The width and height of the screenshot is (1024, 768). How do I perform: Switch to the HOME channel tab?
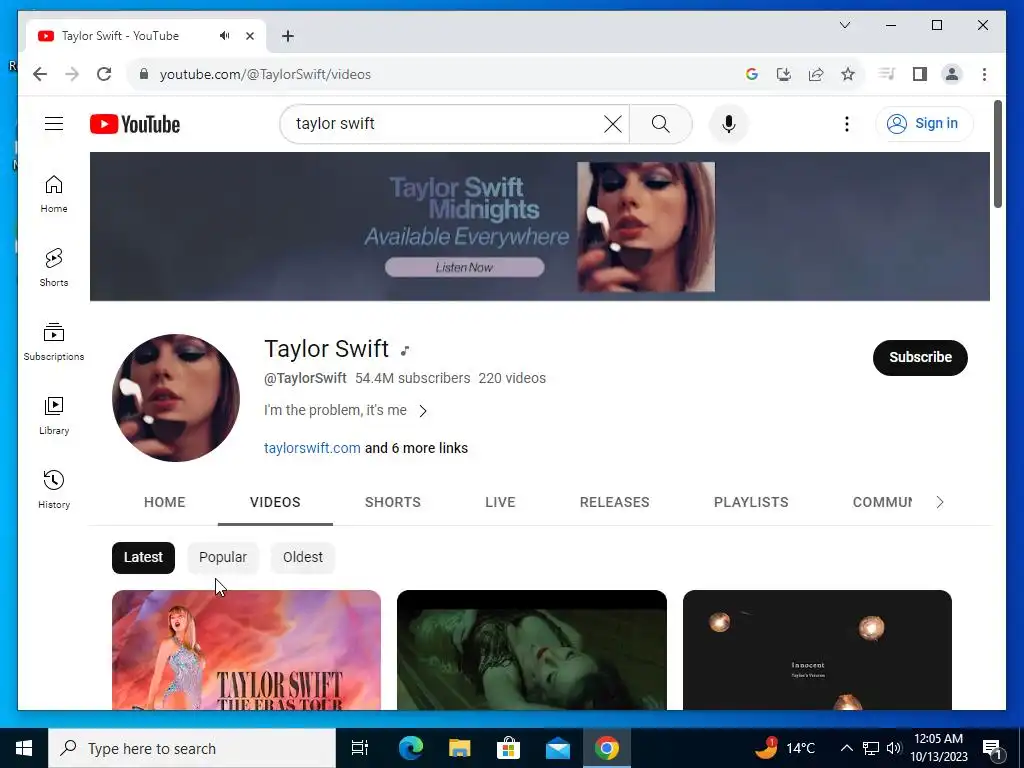(165, 502)
